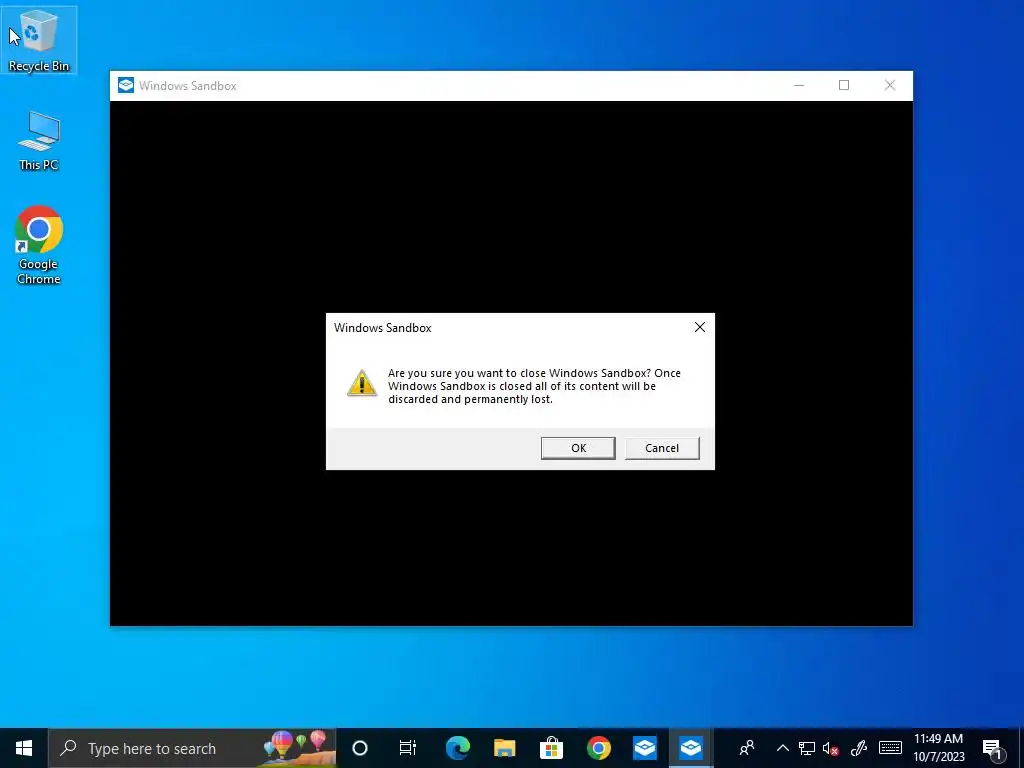Minimize the Windows Sandbox window
1024x768 pixels.
point(798,86)
